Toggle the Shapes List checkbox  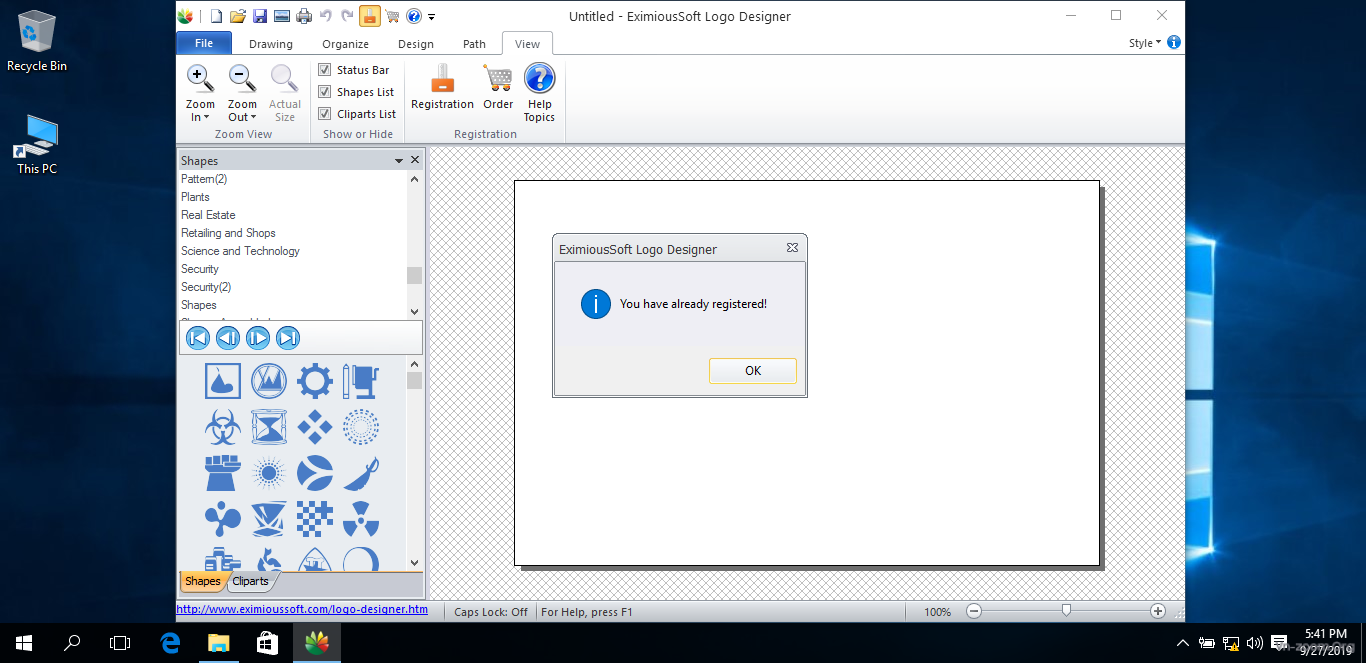[x=325, y=92]
